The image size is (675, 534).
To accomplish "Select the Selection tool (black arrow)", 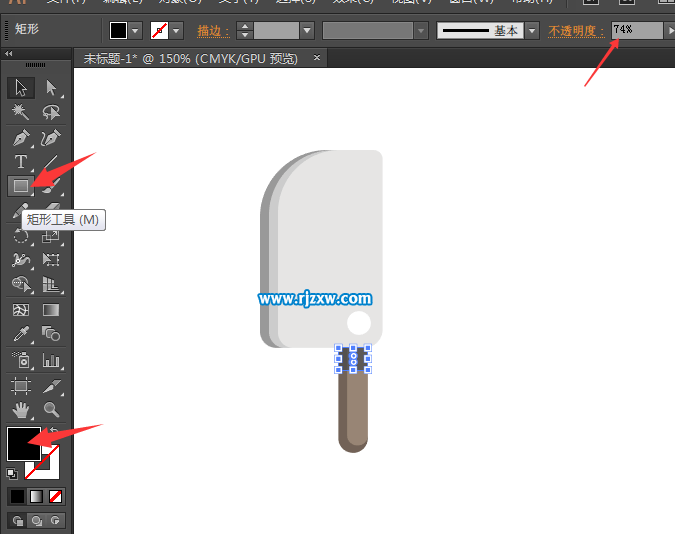I will point(20,88).
